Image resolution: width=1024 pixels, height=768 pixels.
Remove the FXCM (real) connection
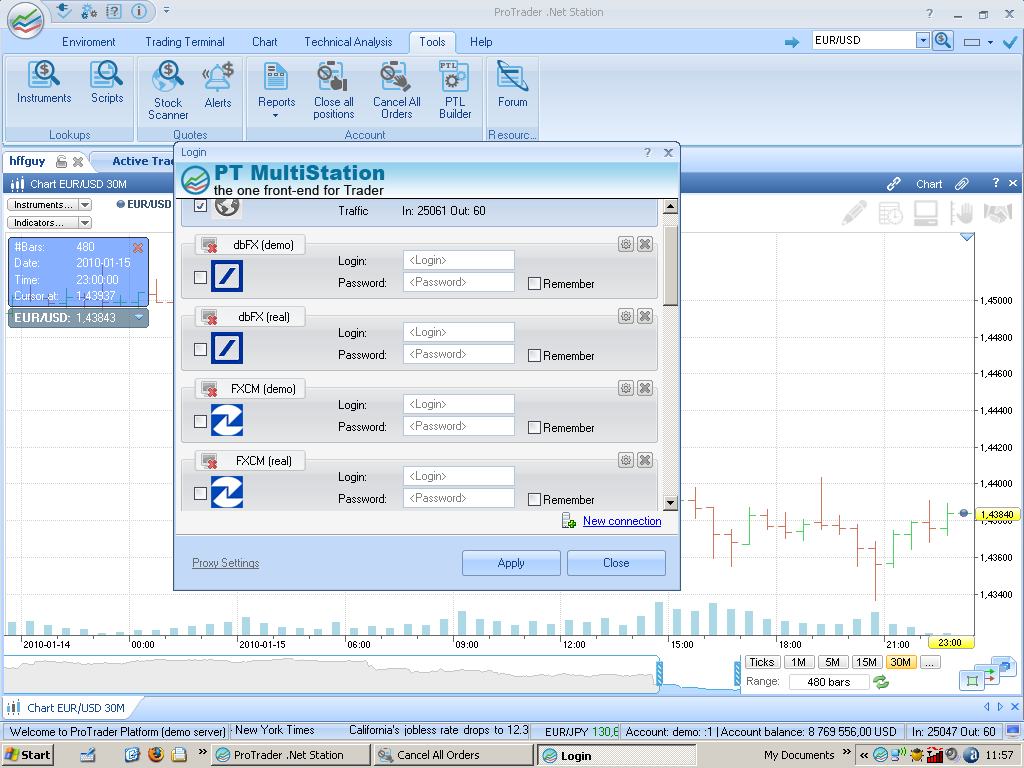point(645,460)
